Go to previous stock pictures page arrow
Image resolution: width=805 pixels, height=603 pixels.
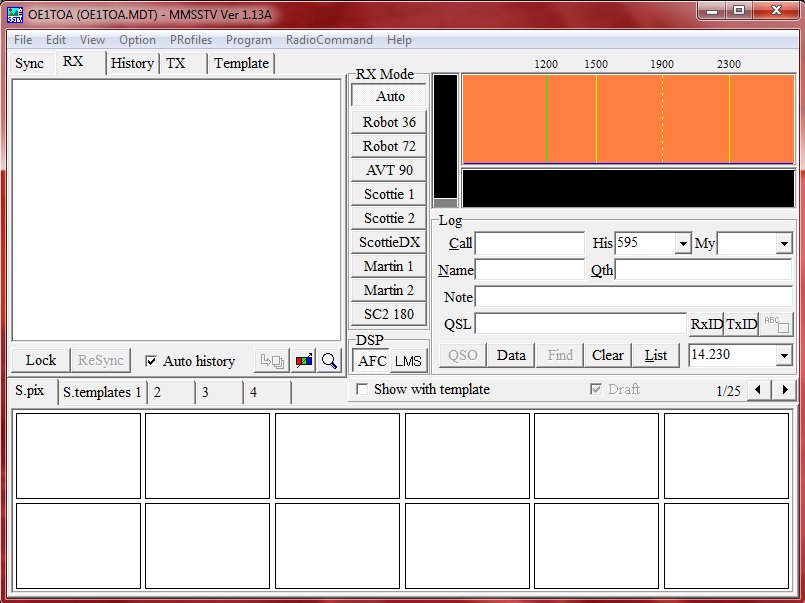(x=760, y=390)
